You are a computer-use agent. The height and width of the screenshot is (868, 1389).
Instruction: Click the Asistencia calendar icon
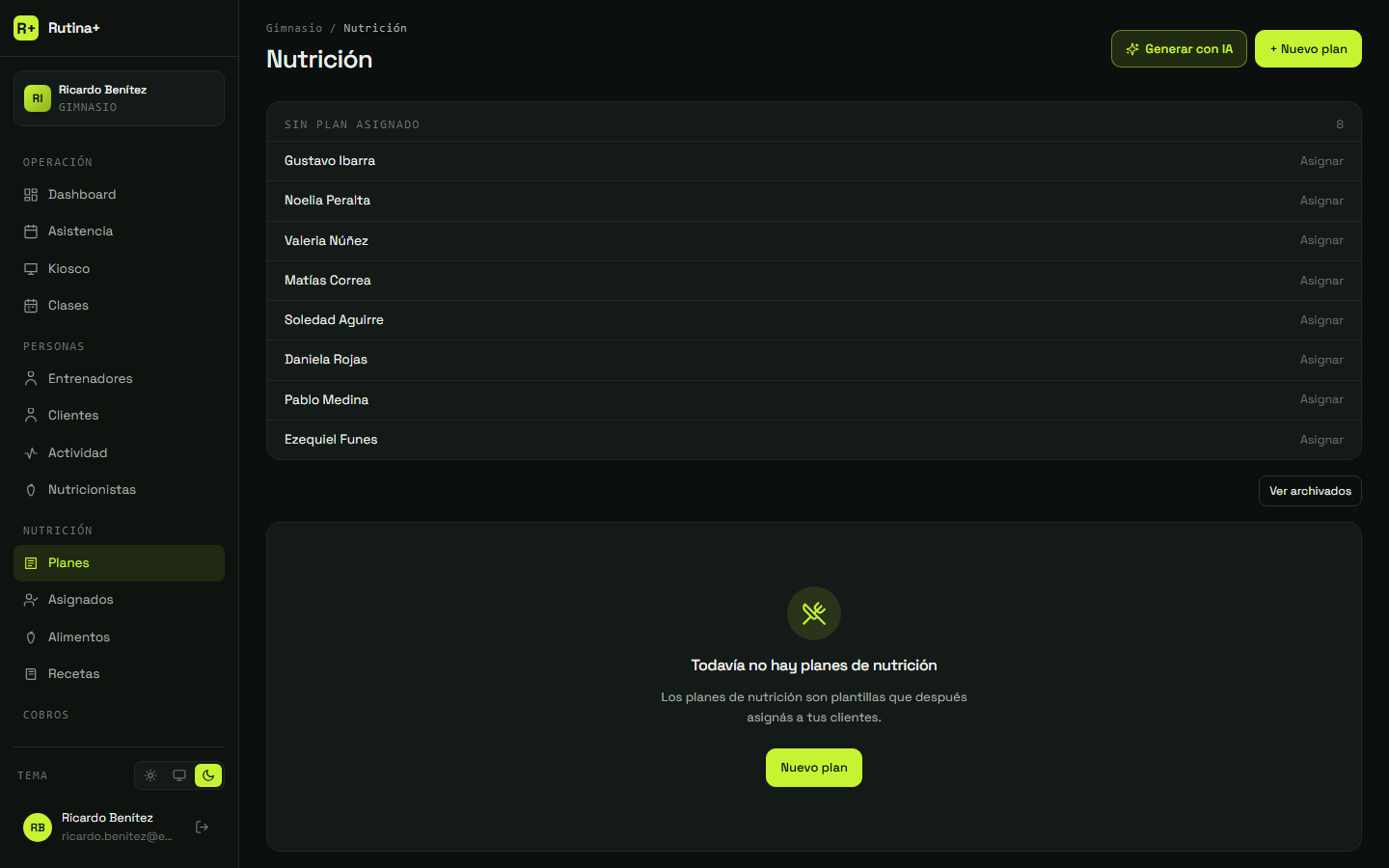[x=31, y=231]
